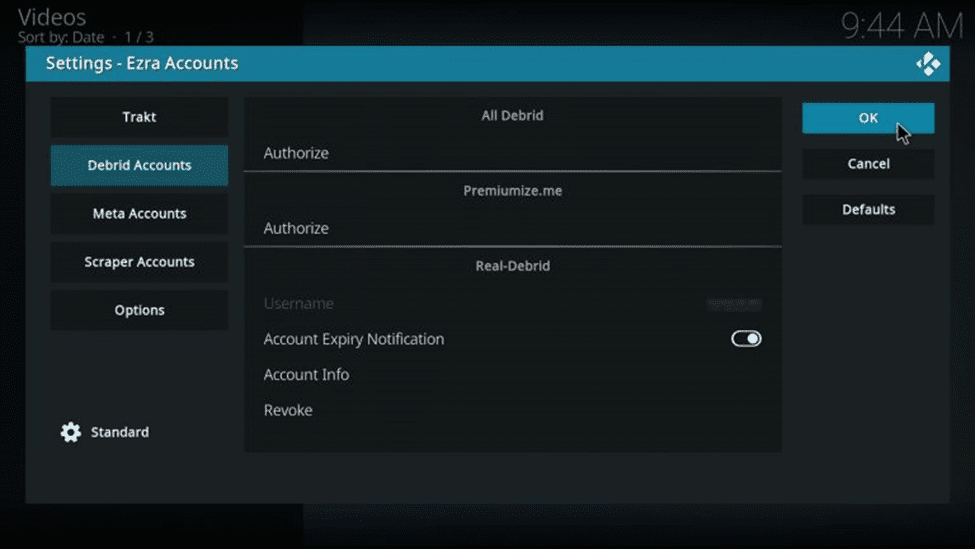Click the Real-Debrid Username field
The height and width of the screenshot is (549, 975).
click(512, 303)
